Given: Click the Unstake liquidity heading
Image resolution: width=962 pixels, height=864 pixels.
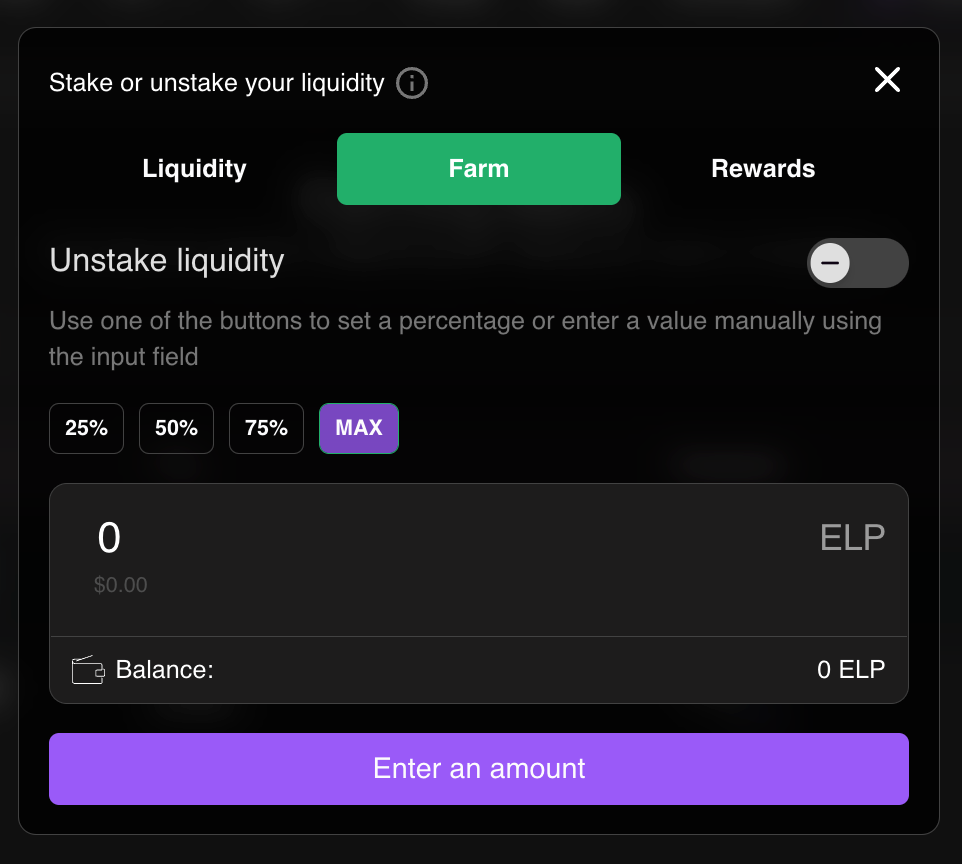Looking at the screenshot, I should pyautogui.click(x=167, y=261).
